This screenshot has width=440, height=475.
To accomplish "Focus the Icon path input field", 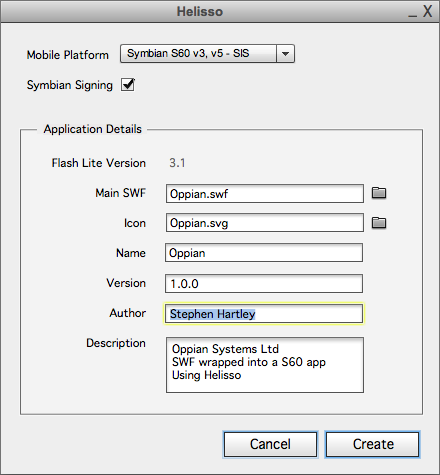I will point(265,223).
